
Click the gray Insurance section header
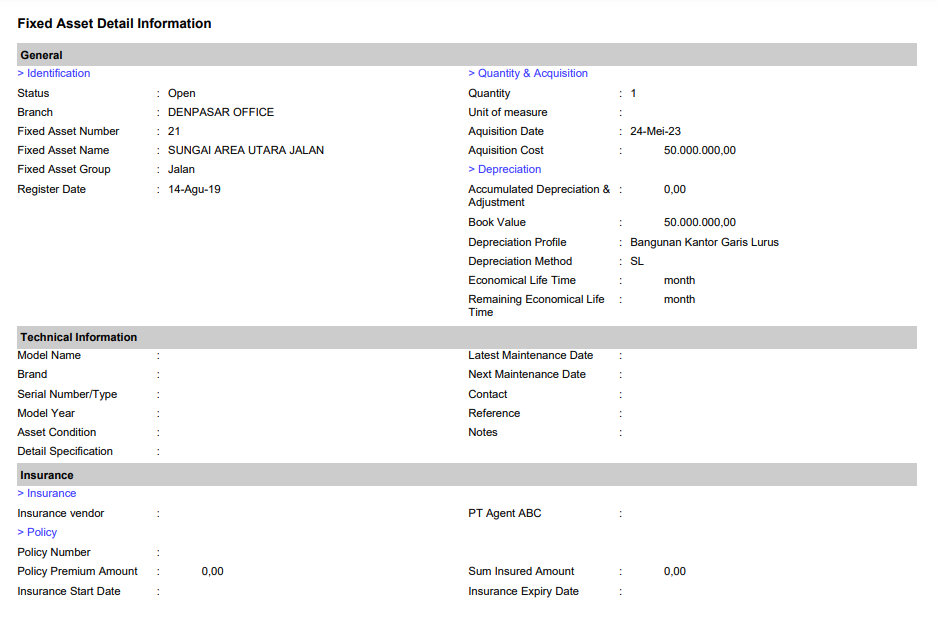click(467, 475)
